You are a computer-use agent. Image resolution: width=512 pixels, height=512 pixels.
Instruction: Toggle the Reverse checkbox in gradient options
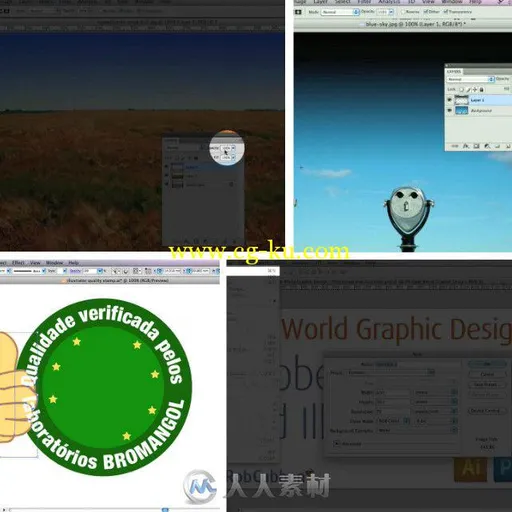[403, 12]
